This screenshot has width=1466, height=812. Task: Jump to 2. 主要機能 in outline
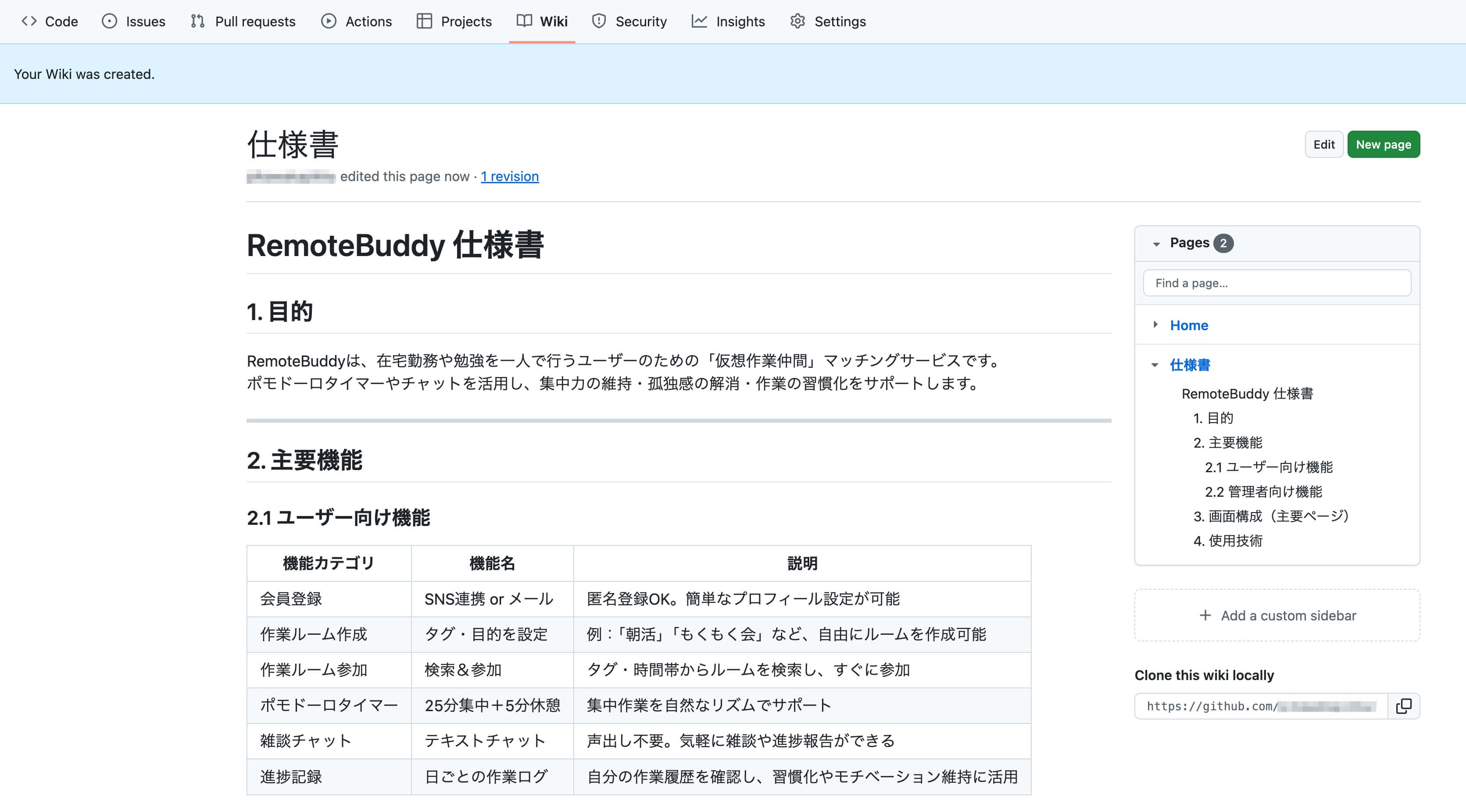[1227, 442]
